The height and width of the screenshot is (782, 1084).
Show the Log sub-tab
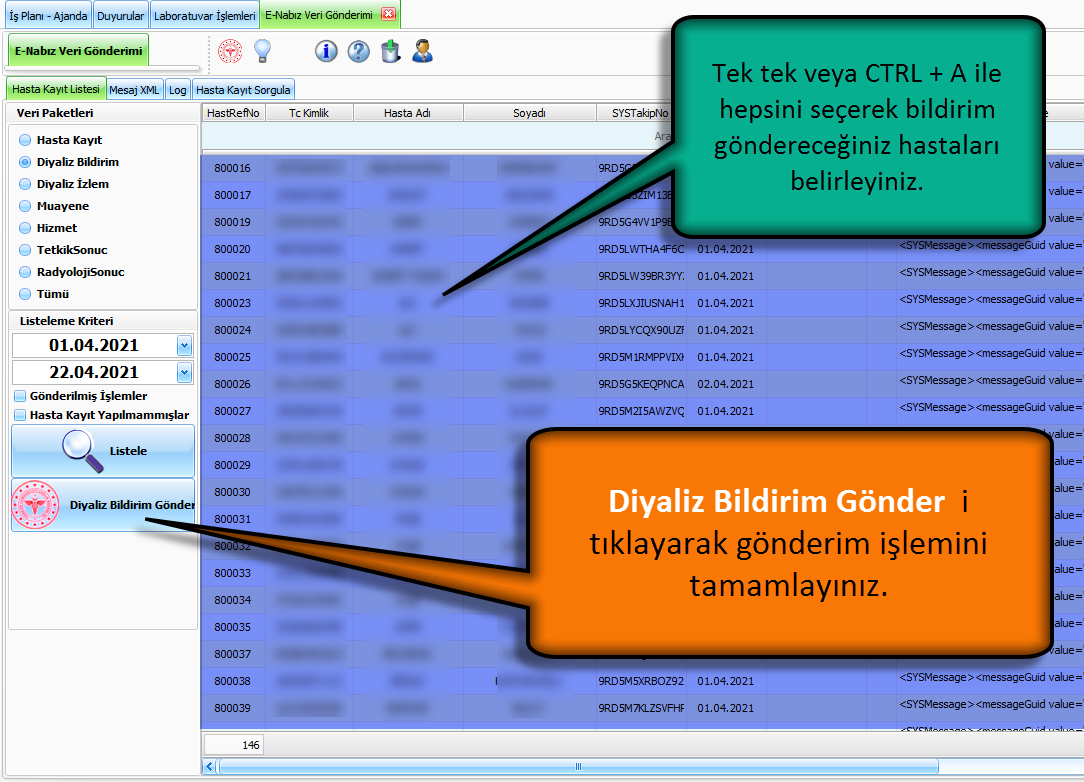coord(178,90)
